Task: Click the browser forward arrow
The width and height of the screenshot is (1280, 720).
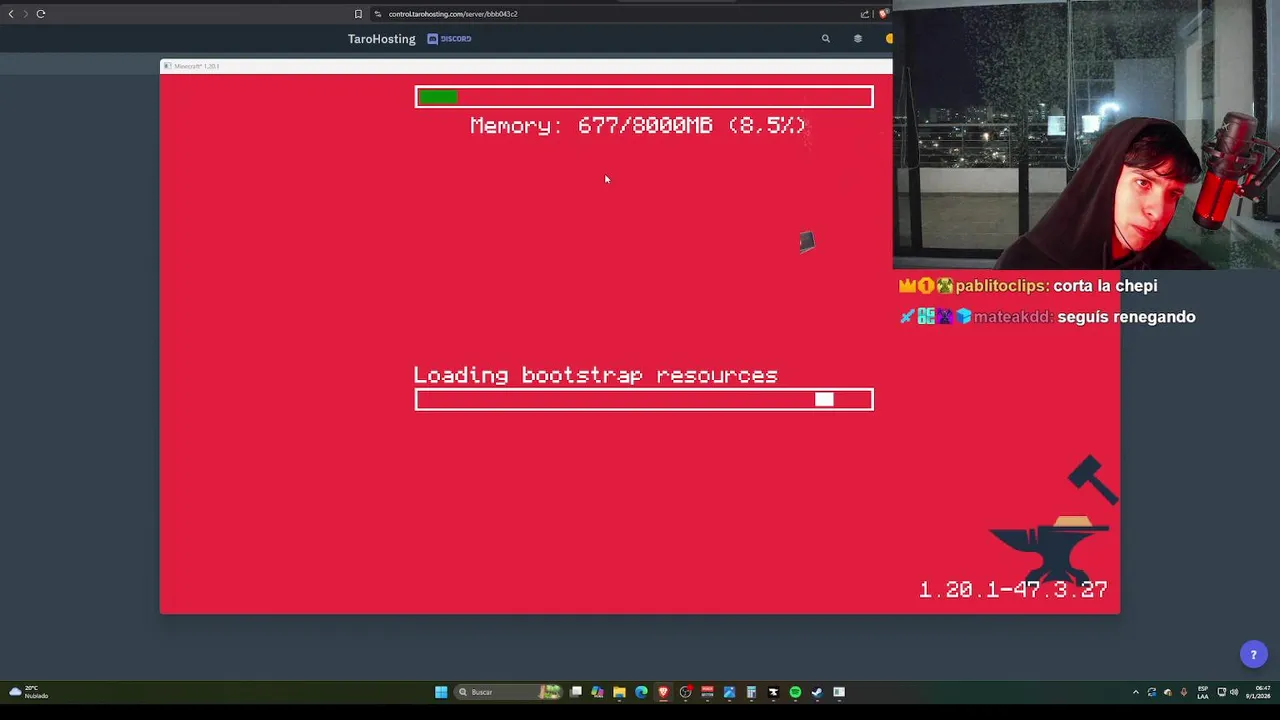Action: pos(26,14)
